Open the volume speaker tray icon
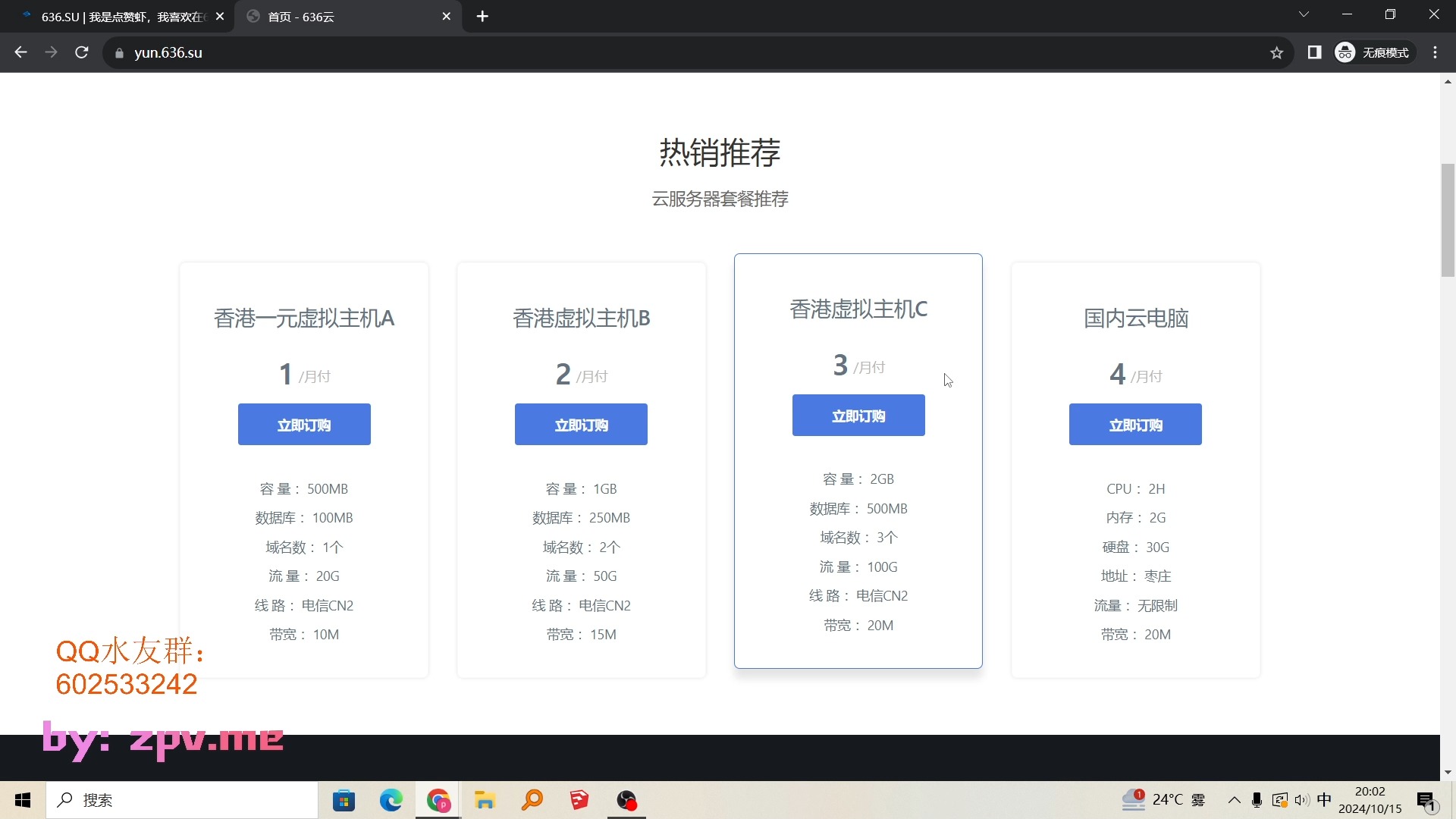This screenshot has width=1456, height=819. [x=1302, y=800]
